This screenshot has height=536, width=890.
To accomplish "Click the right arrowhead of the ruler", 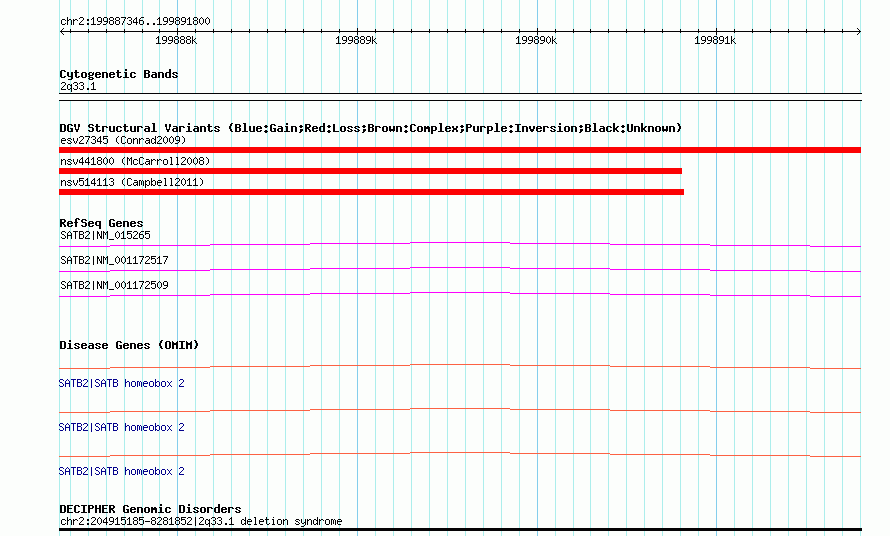I will pos(858,32).
